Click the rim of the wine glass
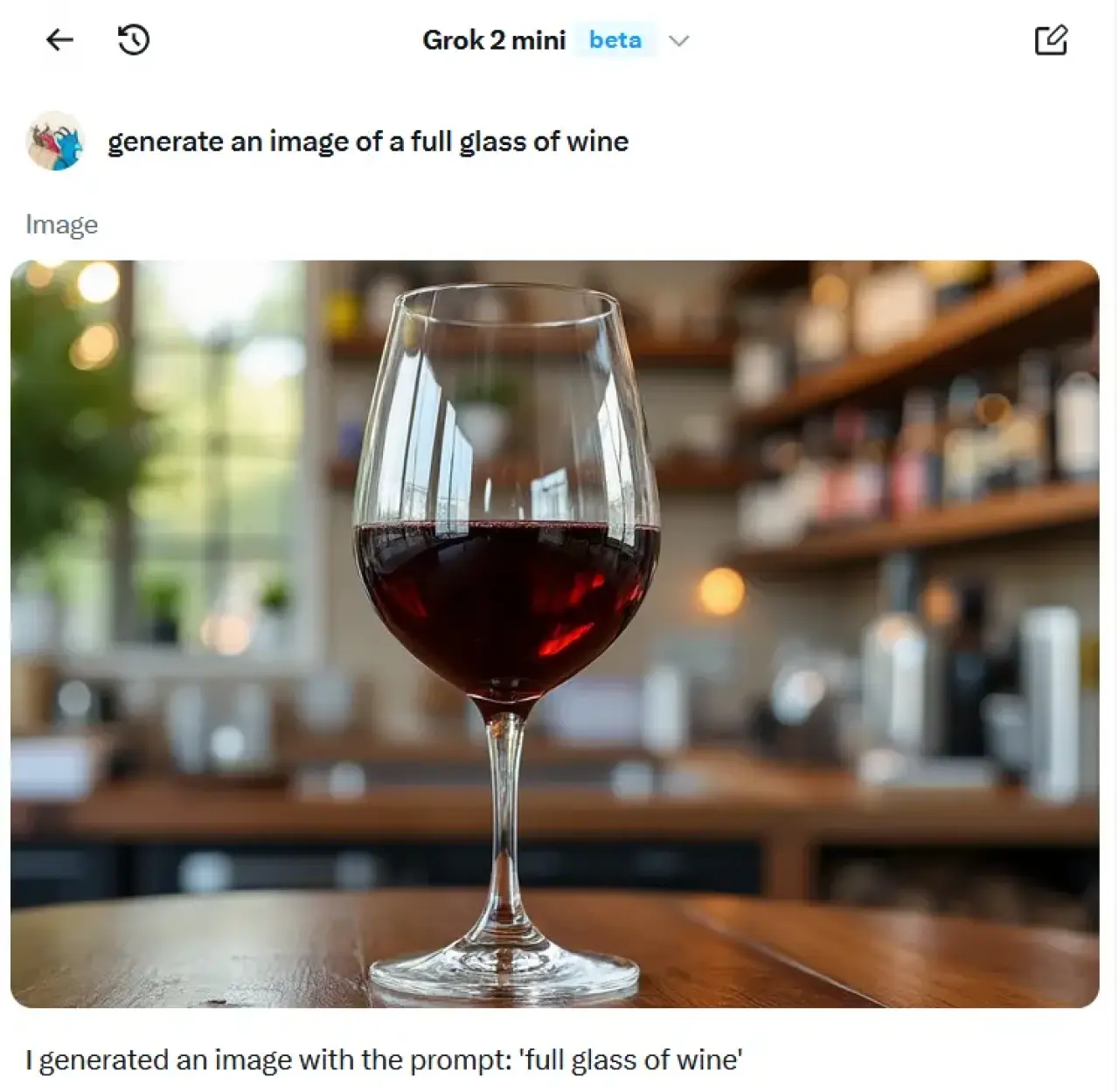The width and height of the screenshot is (1119, 1092). click(x=507, y=298)
